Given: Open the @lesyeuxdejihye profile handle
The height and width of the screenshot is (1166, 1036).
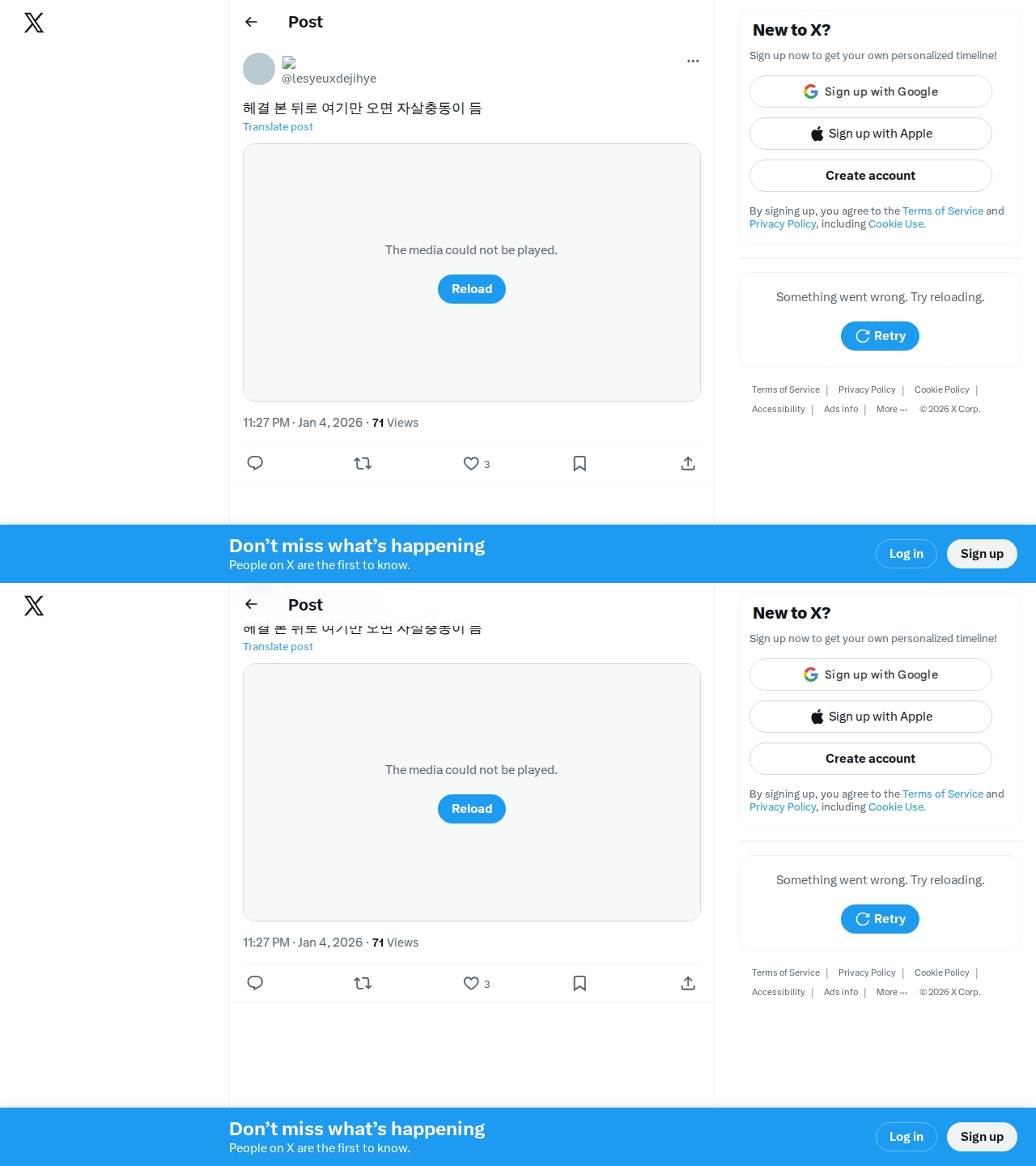Looking at the screenshot, I should (x=329, y=79).
